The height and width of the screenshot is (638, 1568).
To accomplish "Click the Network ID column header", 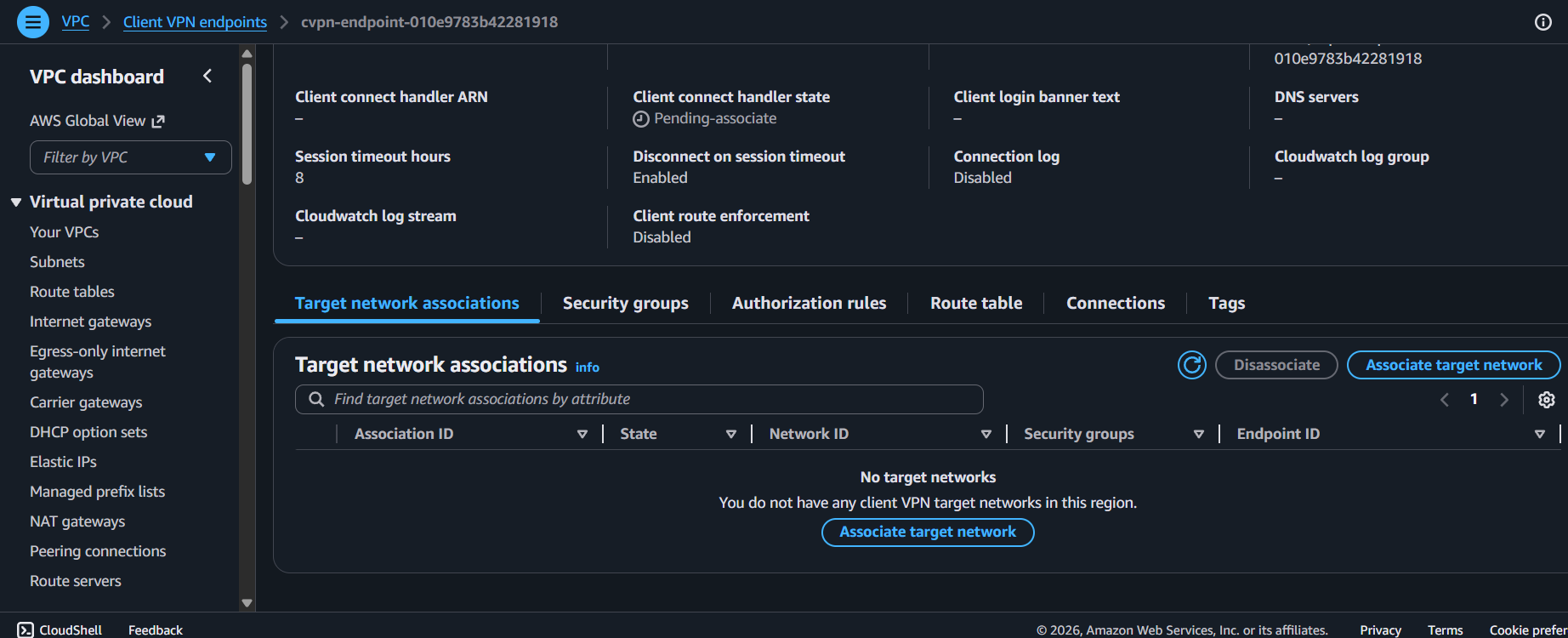I will click(x=809, y=434).
